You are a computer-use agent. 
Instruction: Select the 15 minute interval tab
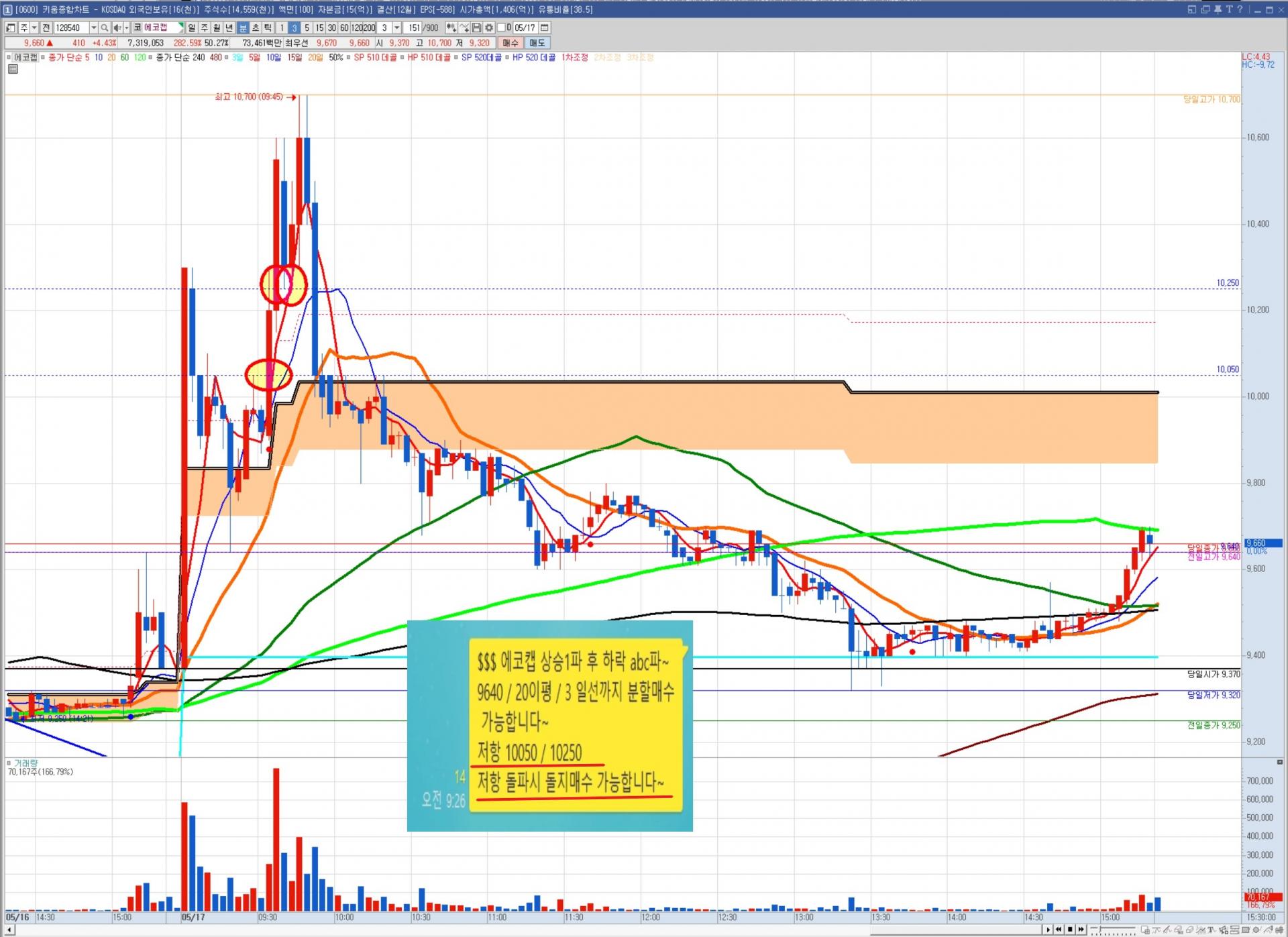click(x=319, y=27)
